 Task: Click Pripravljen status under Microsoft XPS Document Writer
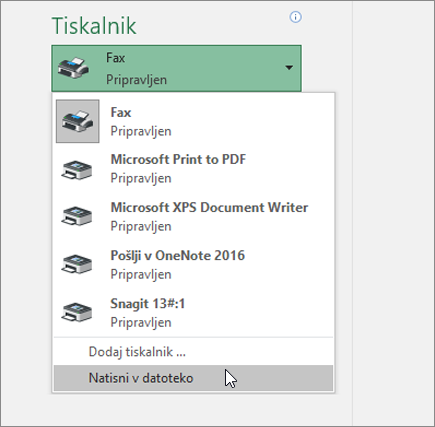click(141, 226)
